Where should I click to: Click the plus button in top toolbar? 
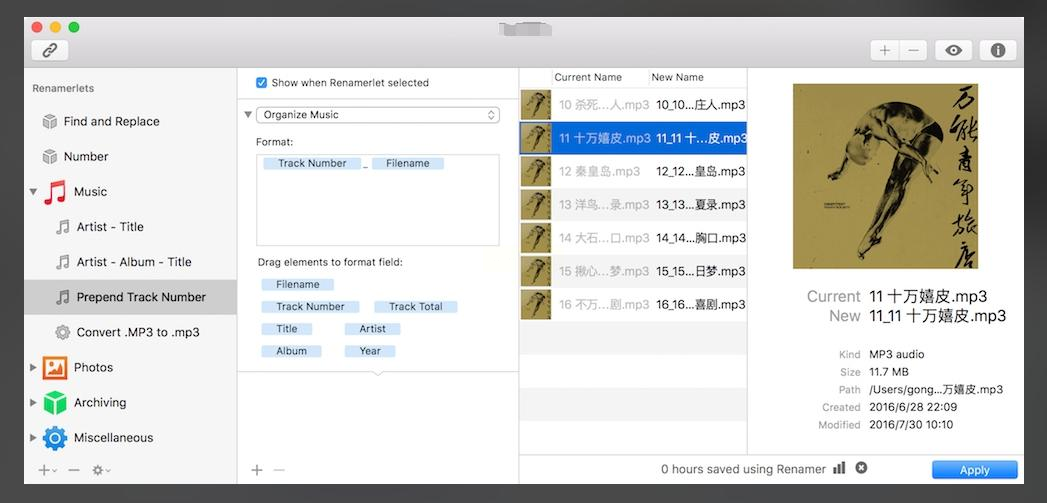click(885, 50)
